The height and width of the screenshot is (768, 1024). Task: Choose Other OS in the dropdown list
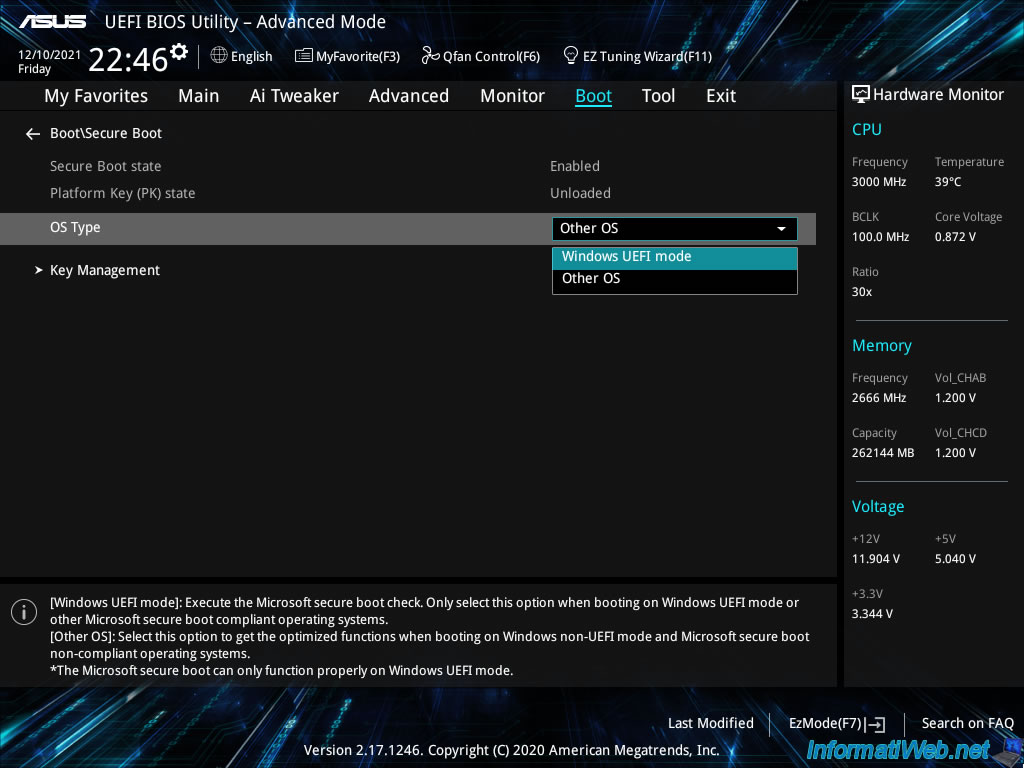pos(591,279)
